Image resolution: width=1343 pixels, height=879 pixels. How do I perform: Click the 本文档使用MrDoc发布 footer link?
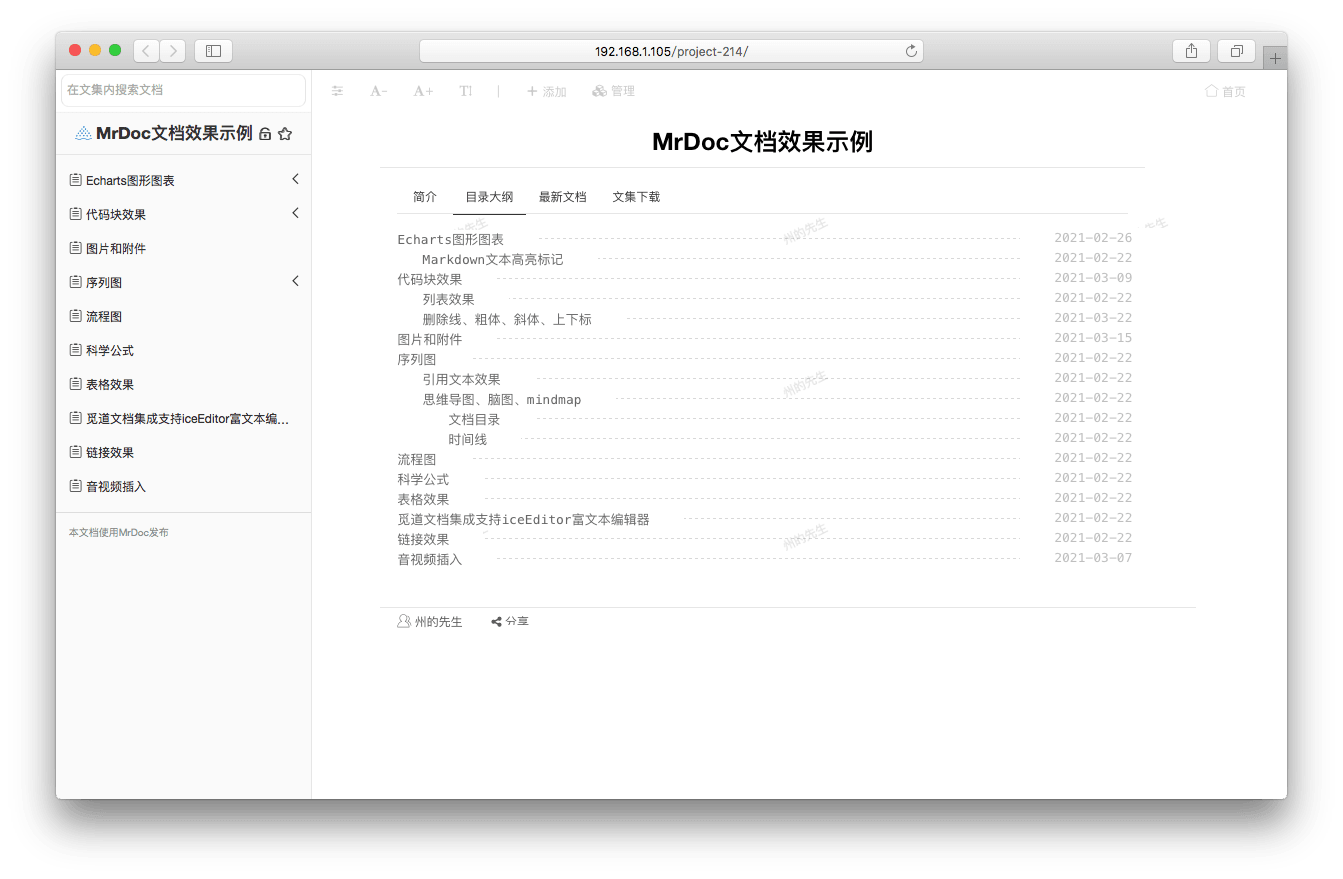point(118,533)
